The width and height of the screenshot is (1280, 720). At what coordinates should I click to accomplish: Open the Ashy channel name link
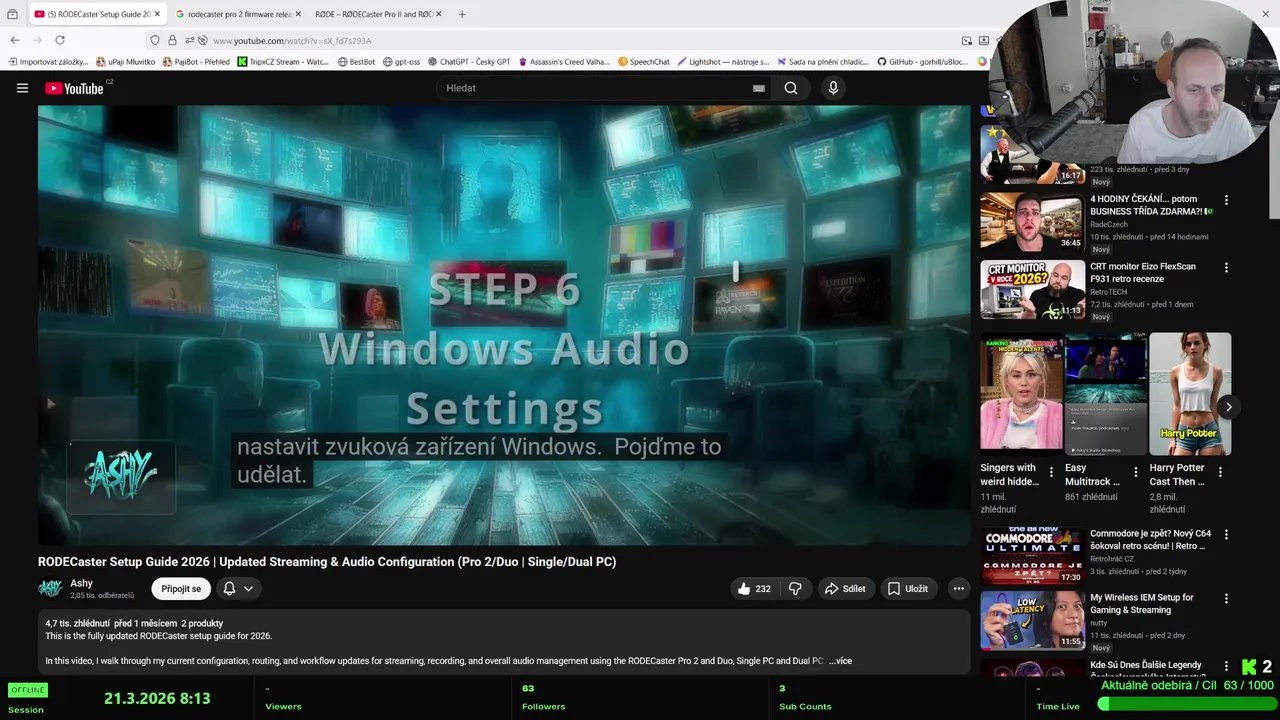(81, 583)
